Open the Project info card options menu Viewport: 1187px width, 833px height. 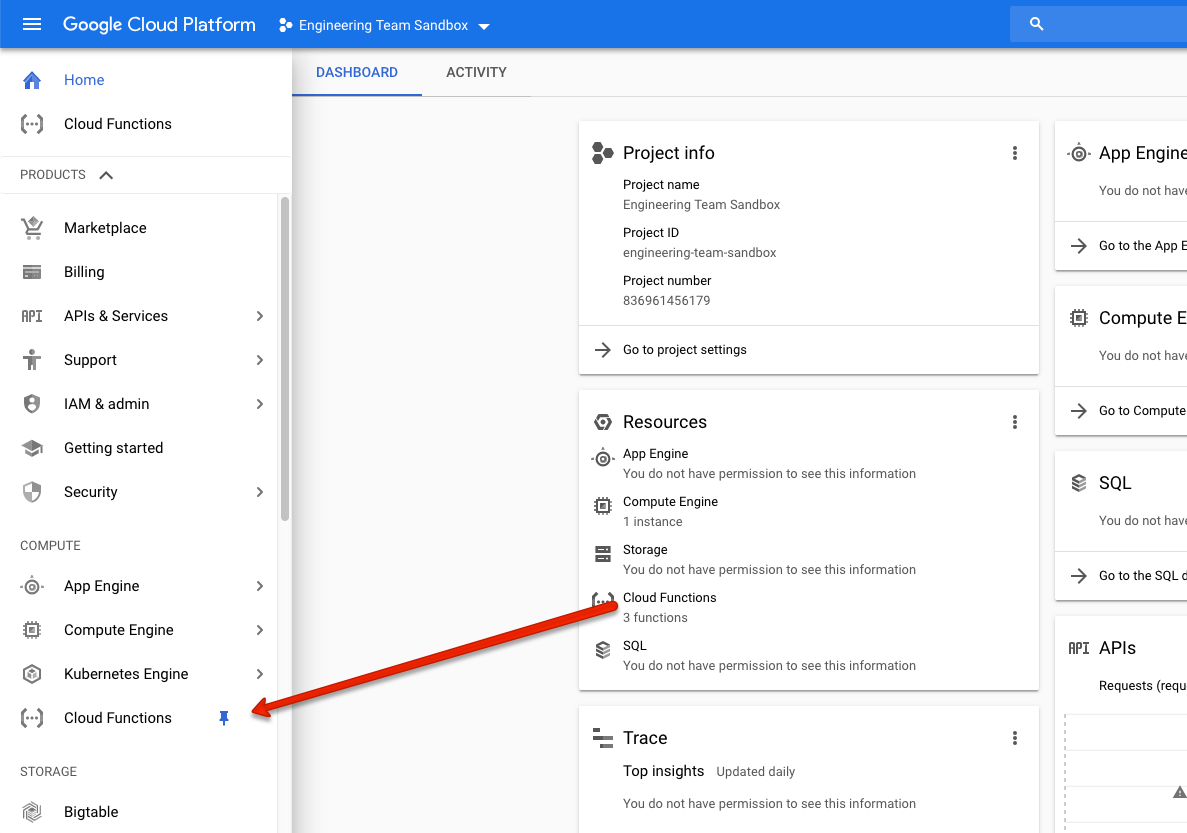1014,153
